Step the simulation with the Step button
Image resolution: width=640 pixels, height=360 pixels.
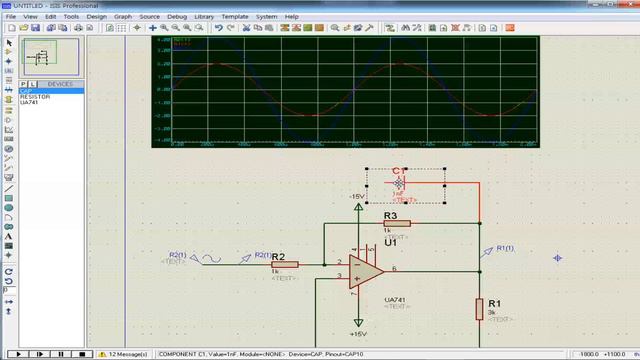pyautogui.click(x=40, y=354)
